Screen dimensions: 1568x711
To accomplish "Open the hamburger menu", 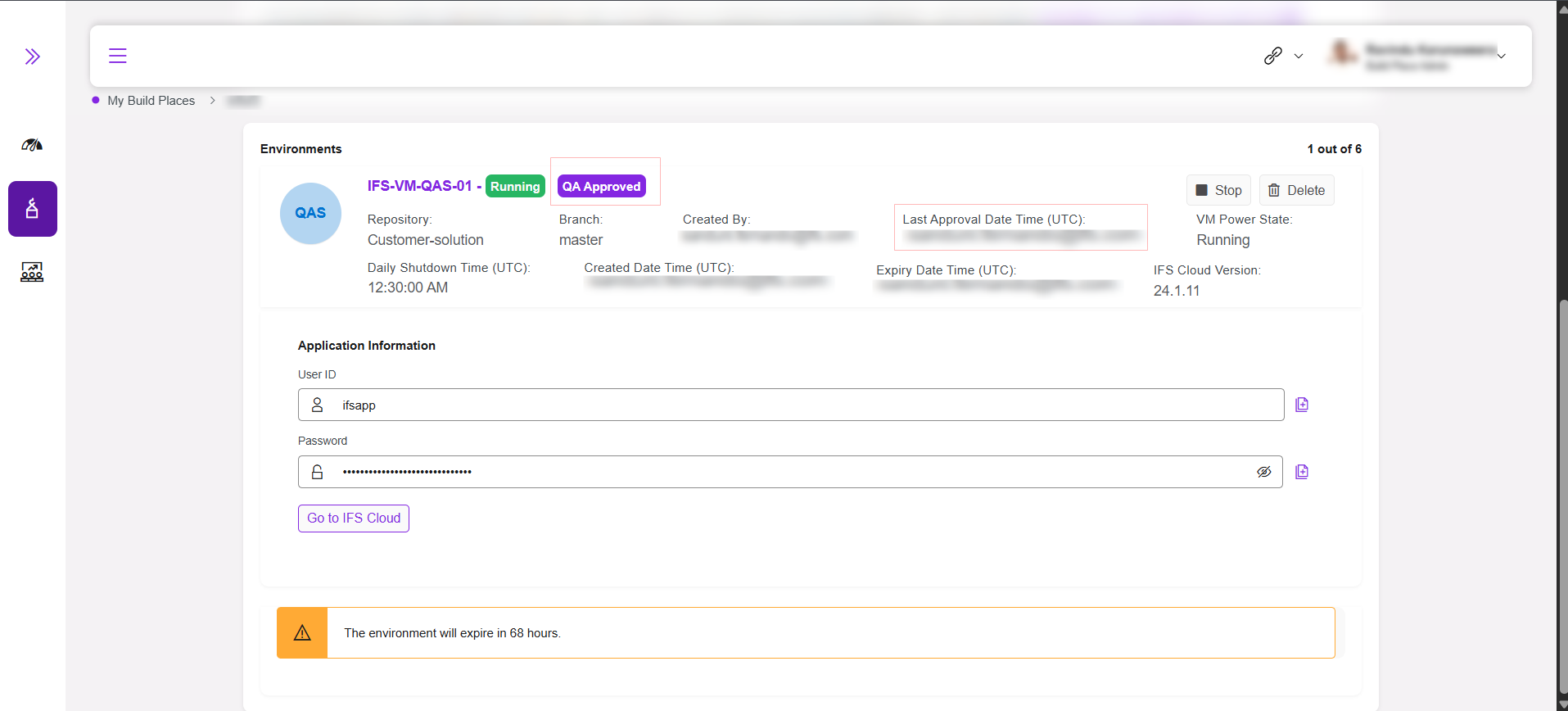I will (118, 56).
